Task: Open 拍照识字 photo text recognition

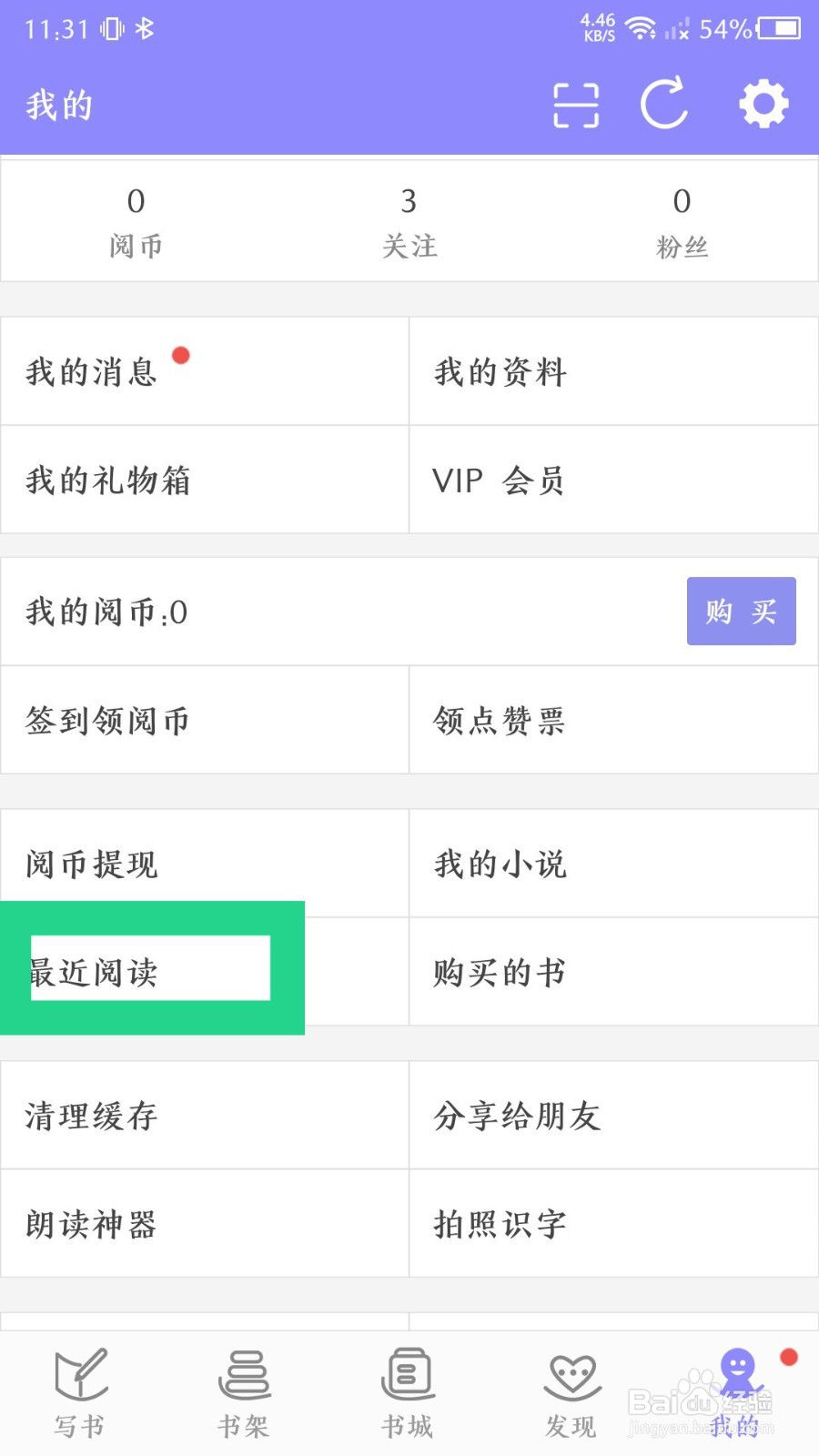Action: [x=613, y=1223]
